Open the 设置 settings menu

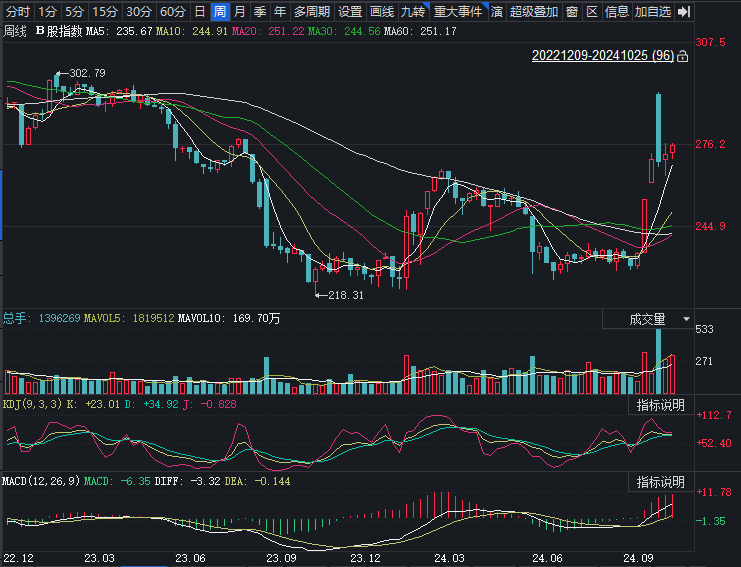click(x=350, y=12)
